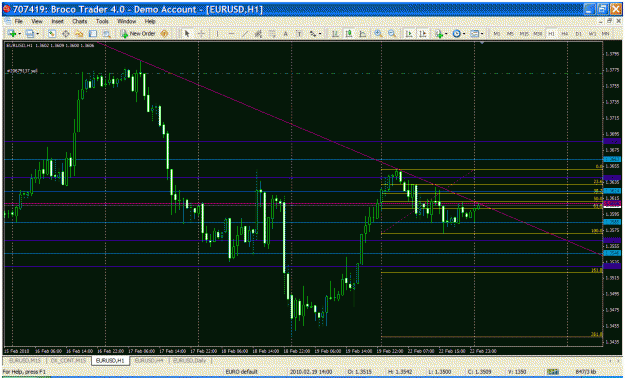Expand dropdown arrow beside New Chart icon
The height and width of the screenshot is (378, 625).
[x=20, y=34]
